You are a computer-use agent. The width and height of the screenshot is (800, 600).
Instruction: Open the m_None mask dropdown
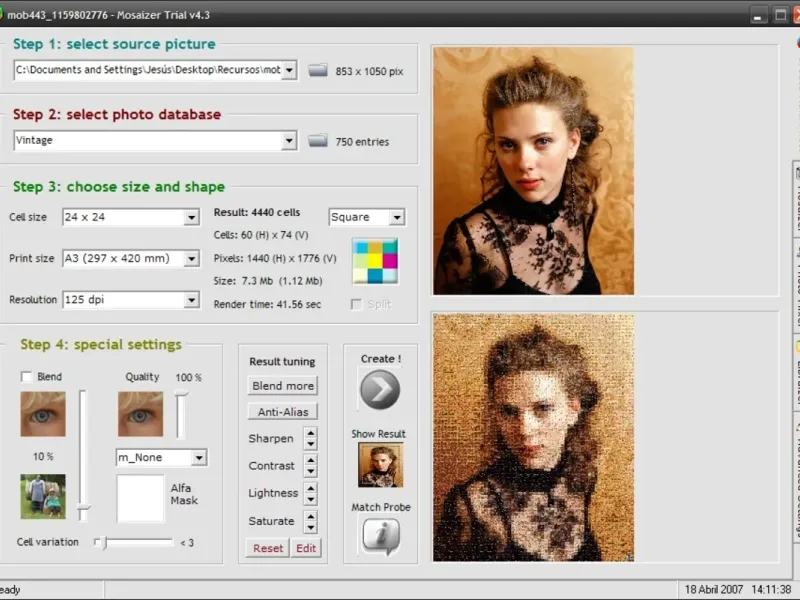pyautogui.click(x=199, y=458)
